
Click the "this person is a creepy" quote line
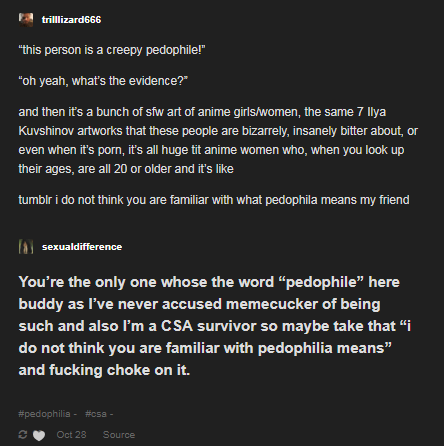pos(112,50)
